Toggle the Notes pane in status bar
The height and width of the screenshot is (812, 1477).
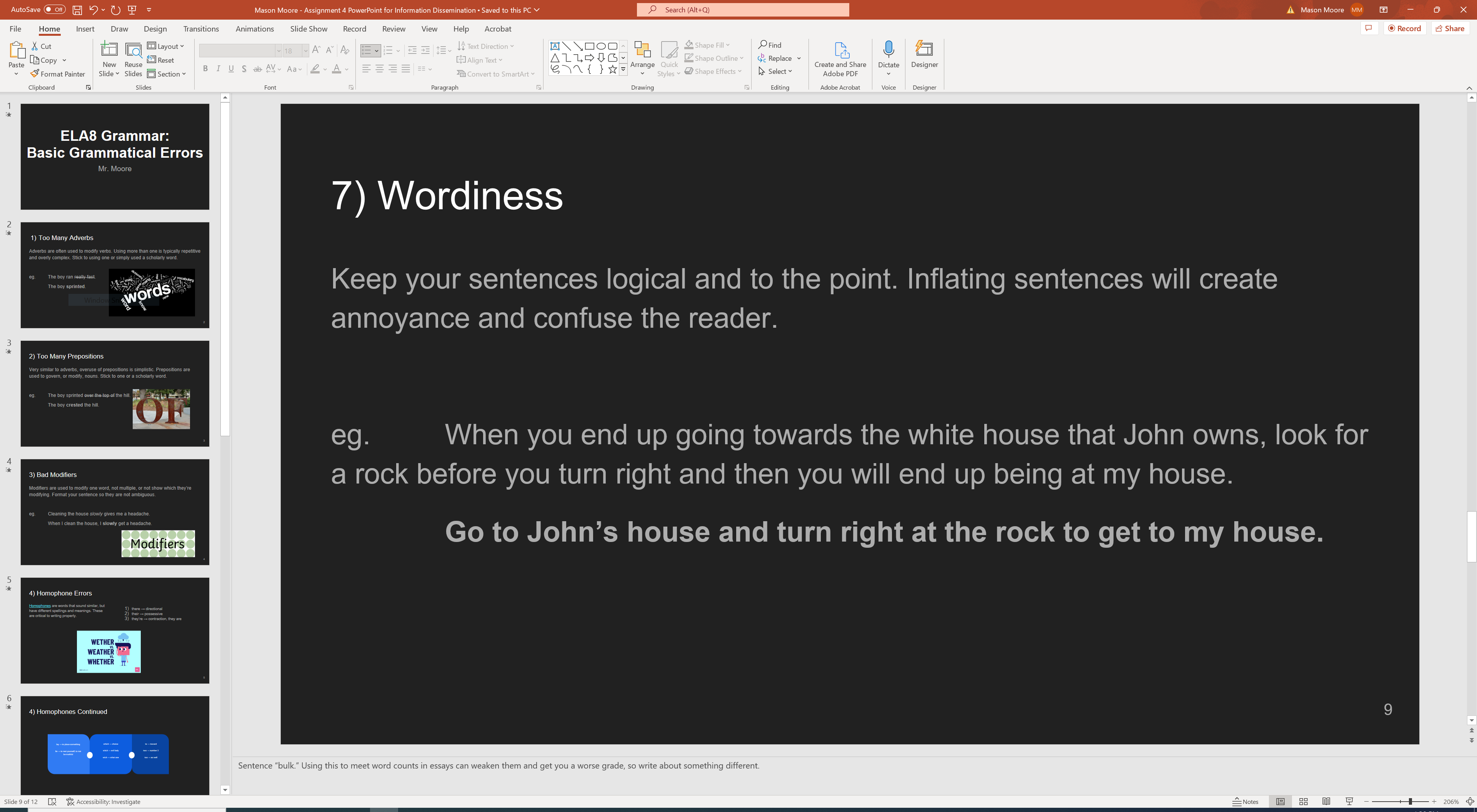(1245, 802)
